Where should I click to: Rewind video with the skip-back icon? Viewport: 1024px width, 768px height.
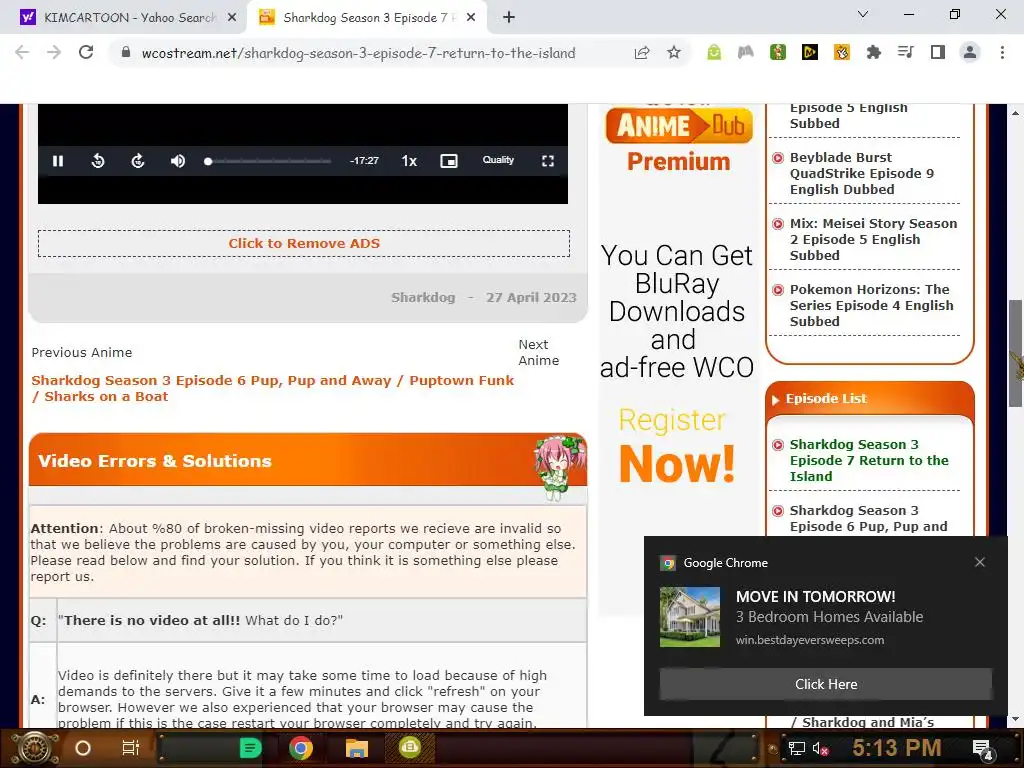coord(98,161)
